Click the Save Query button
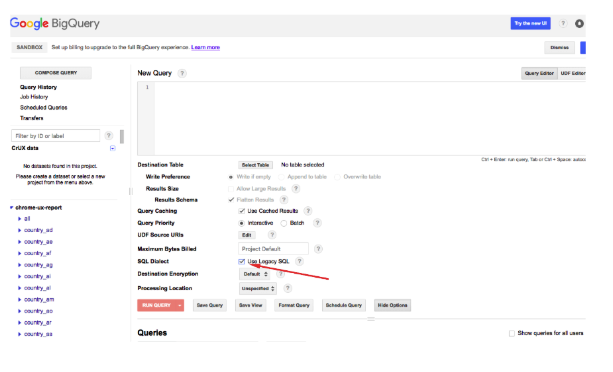Viewport: 613px width, 372px height. (210, 305)
